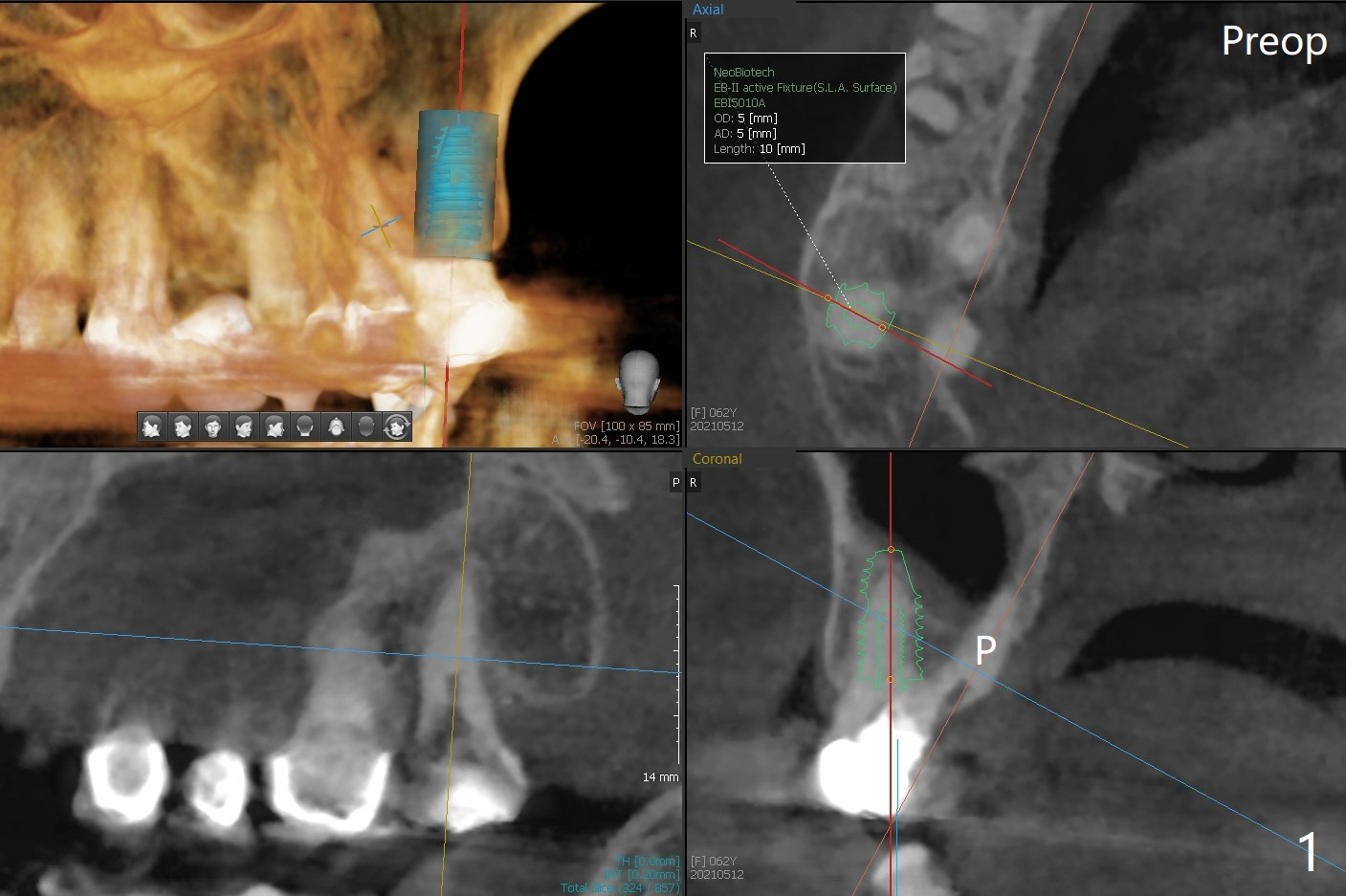Click the P orientation marker in panoramic view
The image size is (1346, 896).
click(x=675, y=483)
